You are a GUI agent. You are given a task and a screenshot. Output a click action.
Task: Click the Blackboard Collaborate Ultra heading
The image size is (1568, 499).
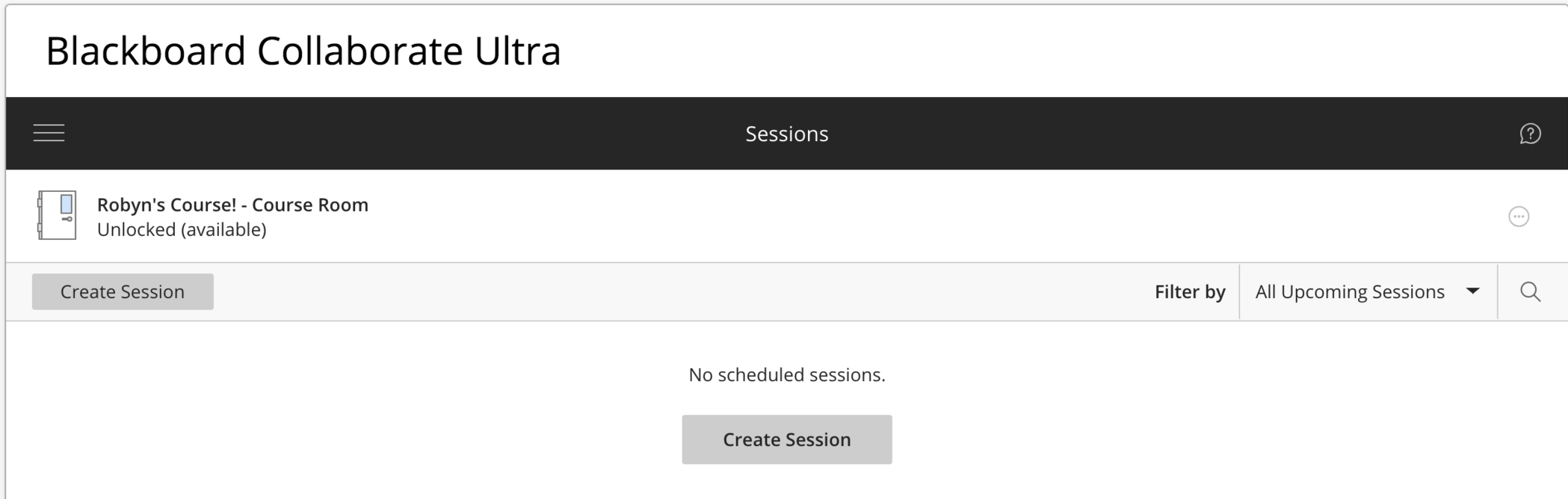(x=303, y=51)
